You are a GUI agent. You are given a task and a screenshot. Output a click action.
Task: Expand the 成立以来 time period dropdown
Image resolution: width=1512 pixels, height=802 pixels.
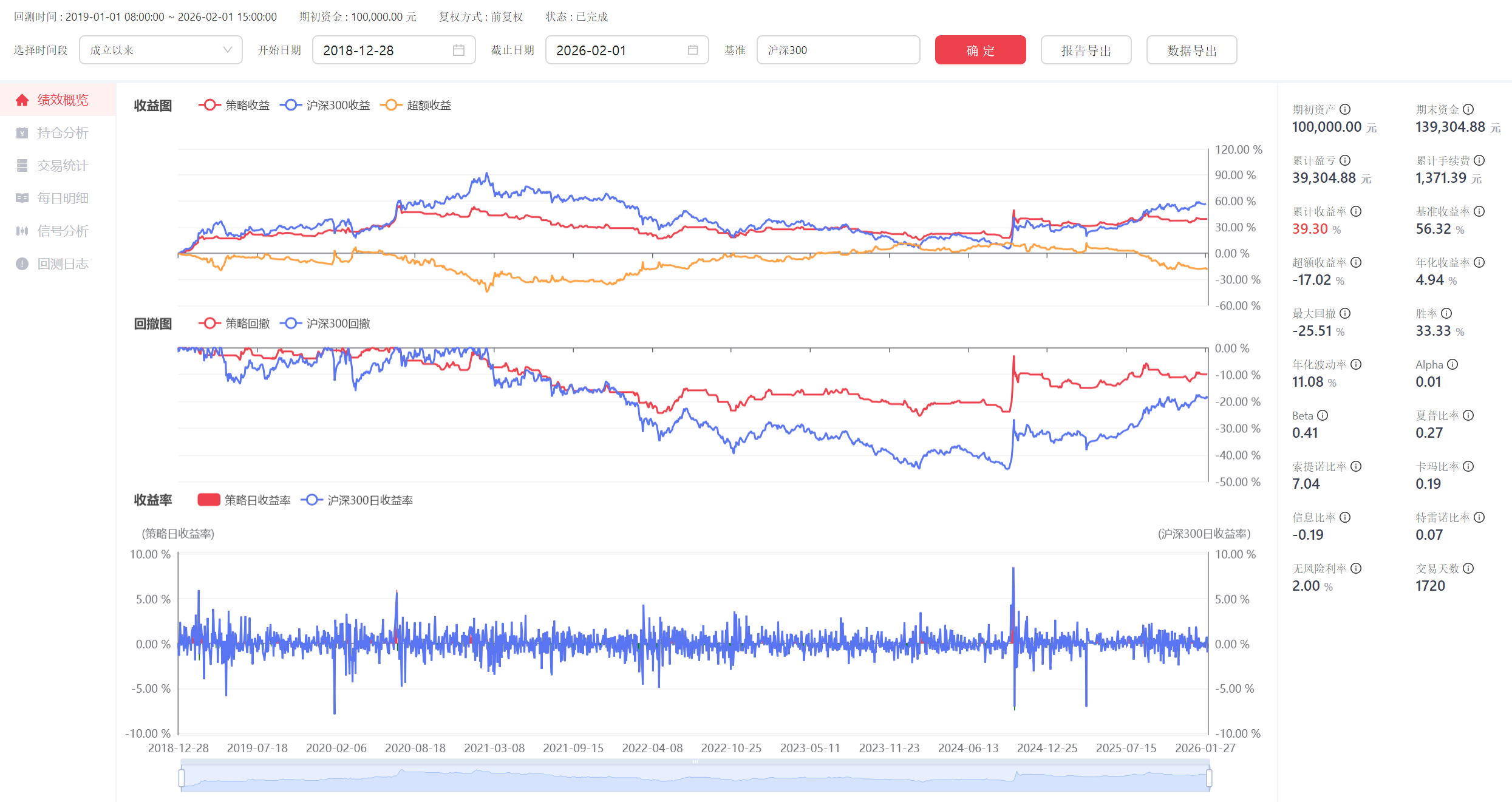160,50
